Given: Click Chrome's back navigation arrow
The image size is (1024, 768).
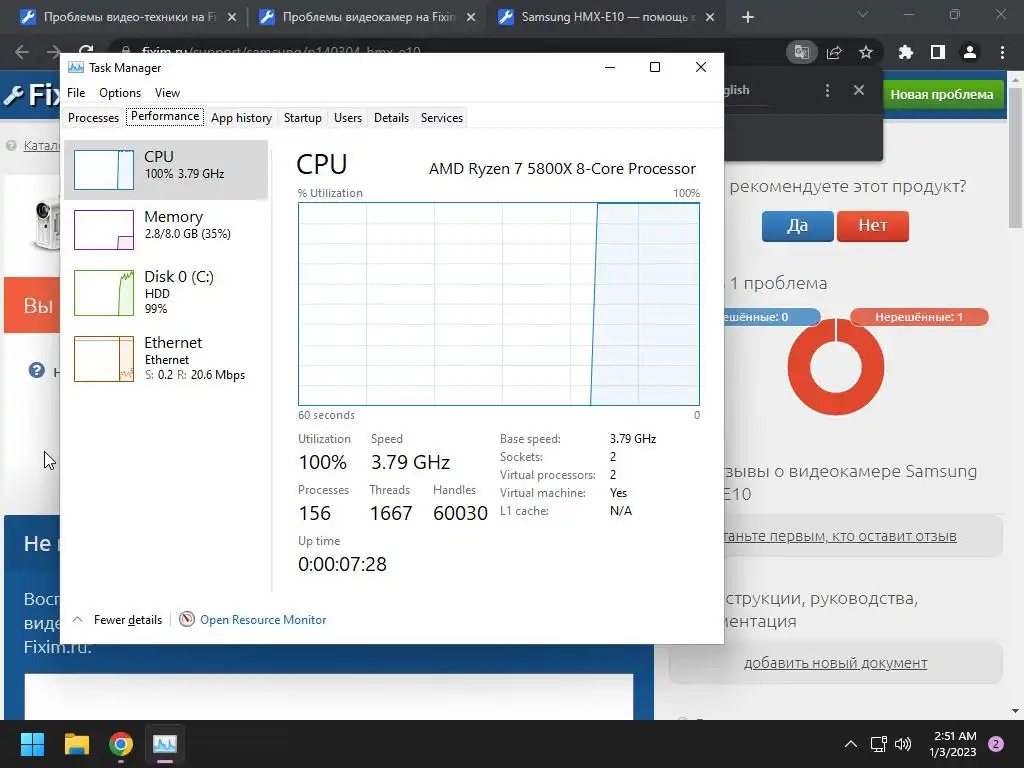Looking at the screenshot, I should pos(22,52).
